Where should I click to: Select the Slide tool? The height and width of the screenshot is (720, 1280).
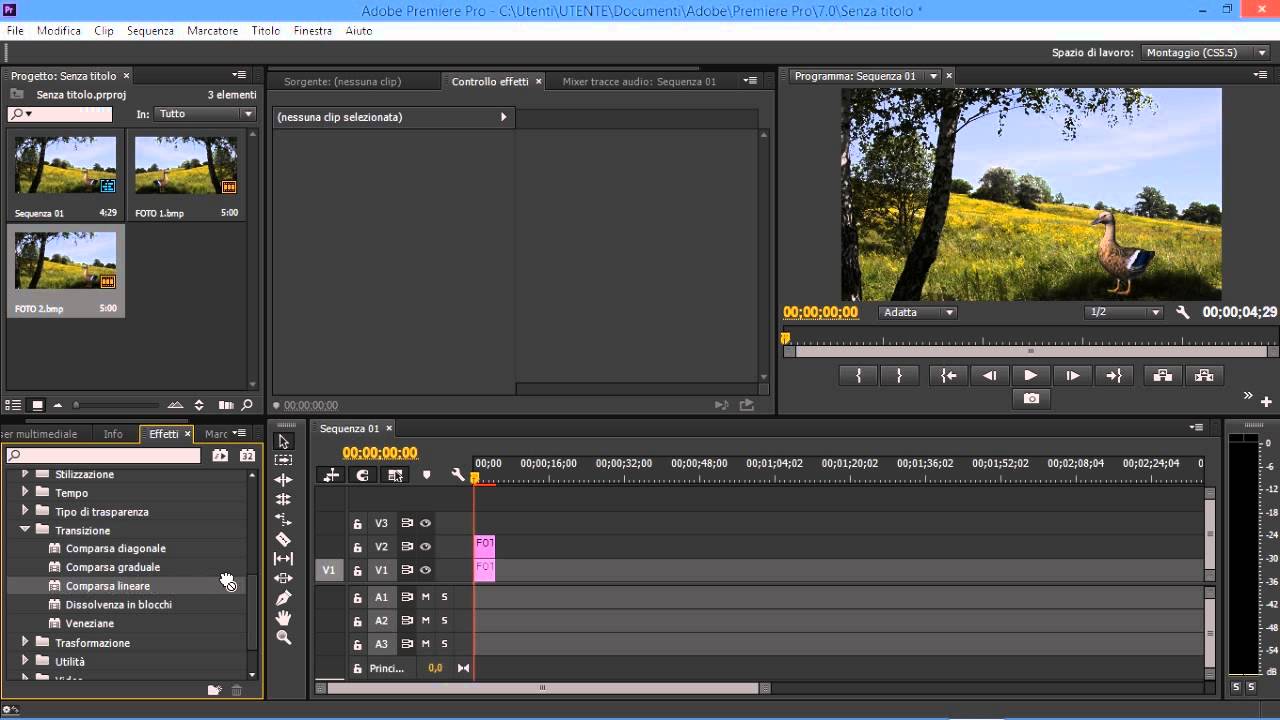(284, 578)
